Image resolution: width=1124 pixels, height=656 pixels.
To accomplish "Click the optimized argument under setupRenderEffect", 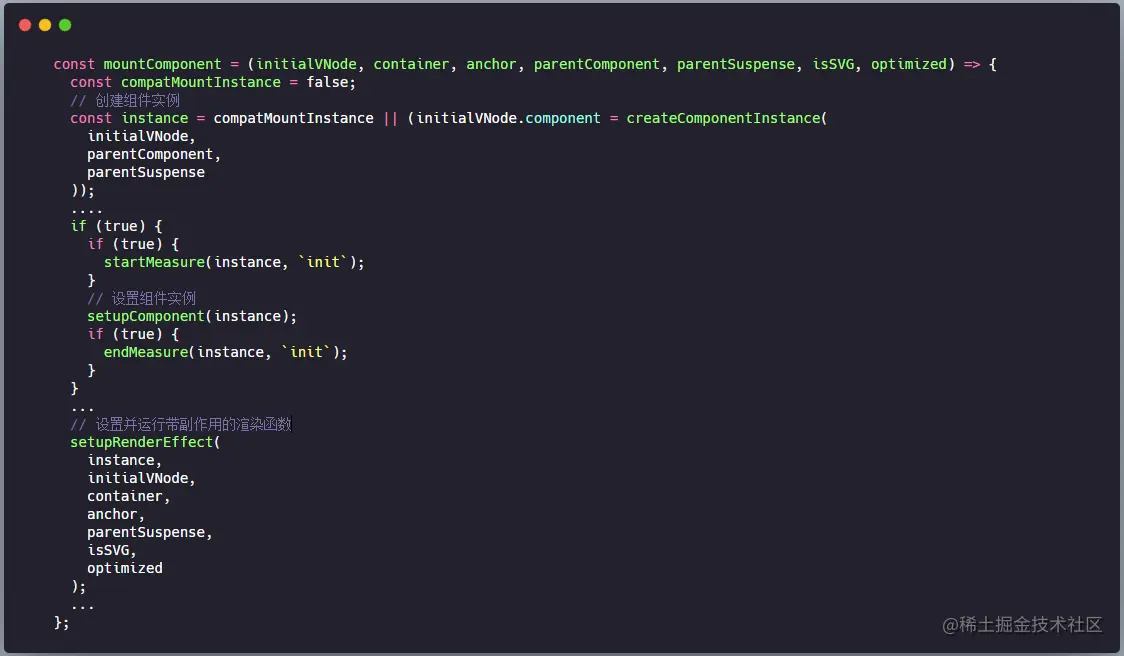I will pos(125,568).
